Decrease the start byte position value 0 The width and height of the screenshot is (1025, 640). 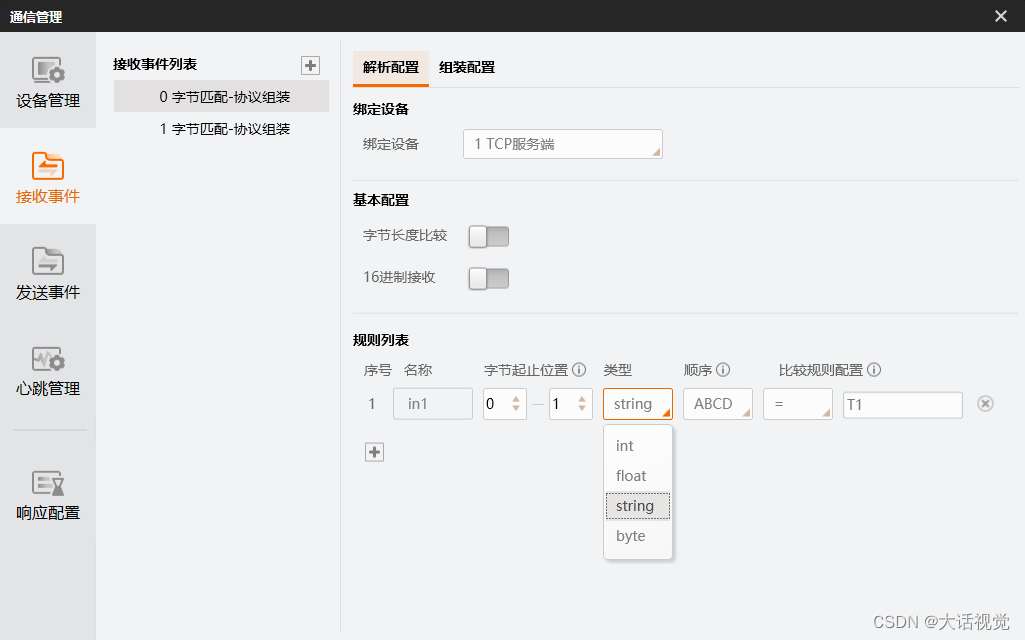tap(516, 409)
